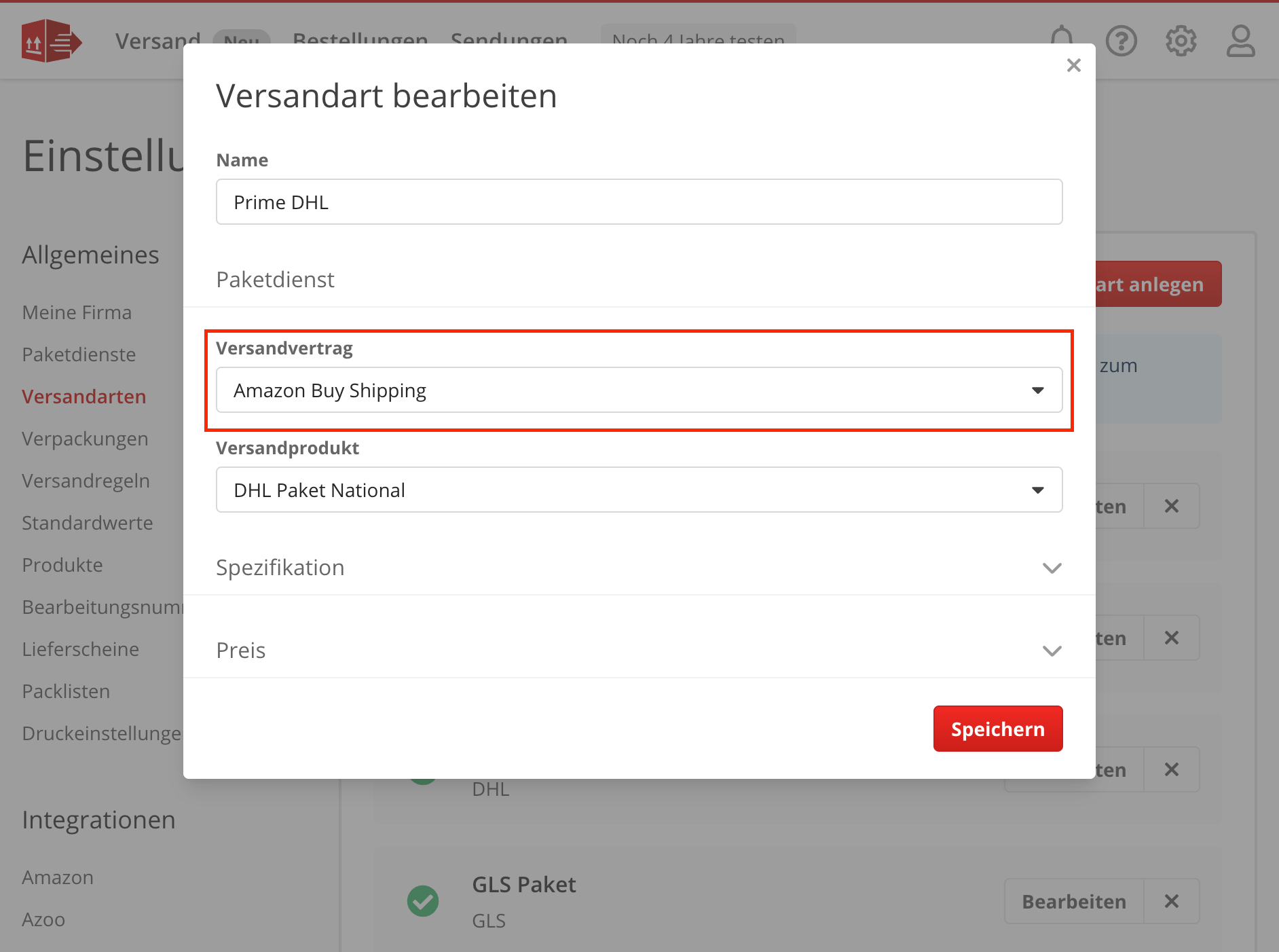Open Druckeinstellungen in the sidebar

[x=102, y=733]
